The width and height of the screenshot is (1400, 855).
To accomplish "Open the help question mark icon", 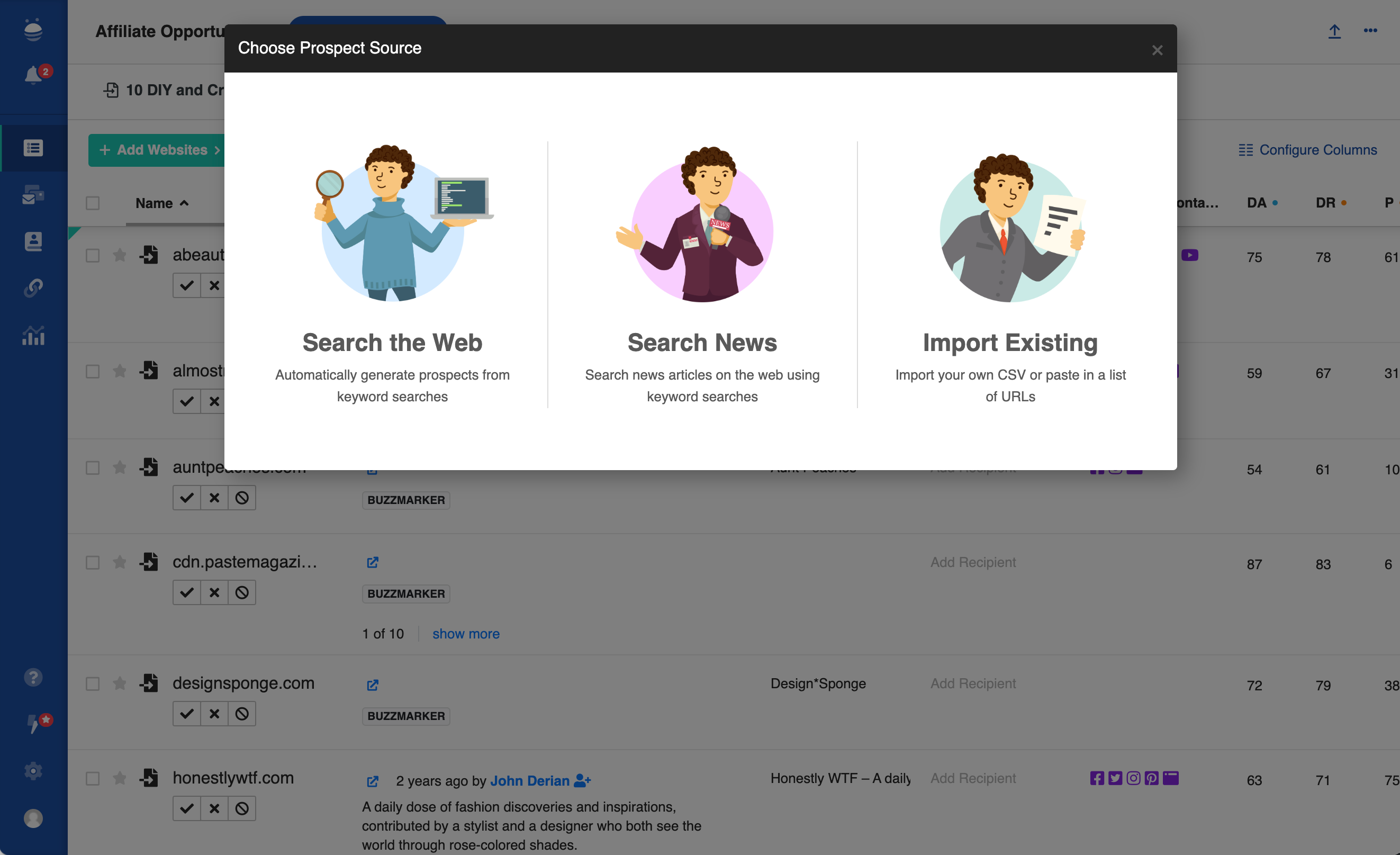I will coord(33,677).
